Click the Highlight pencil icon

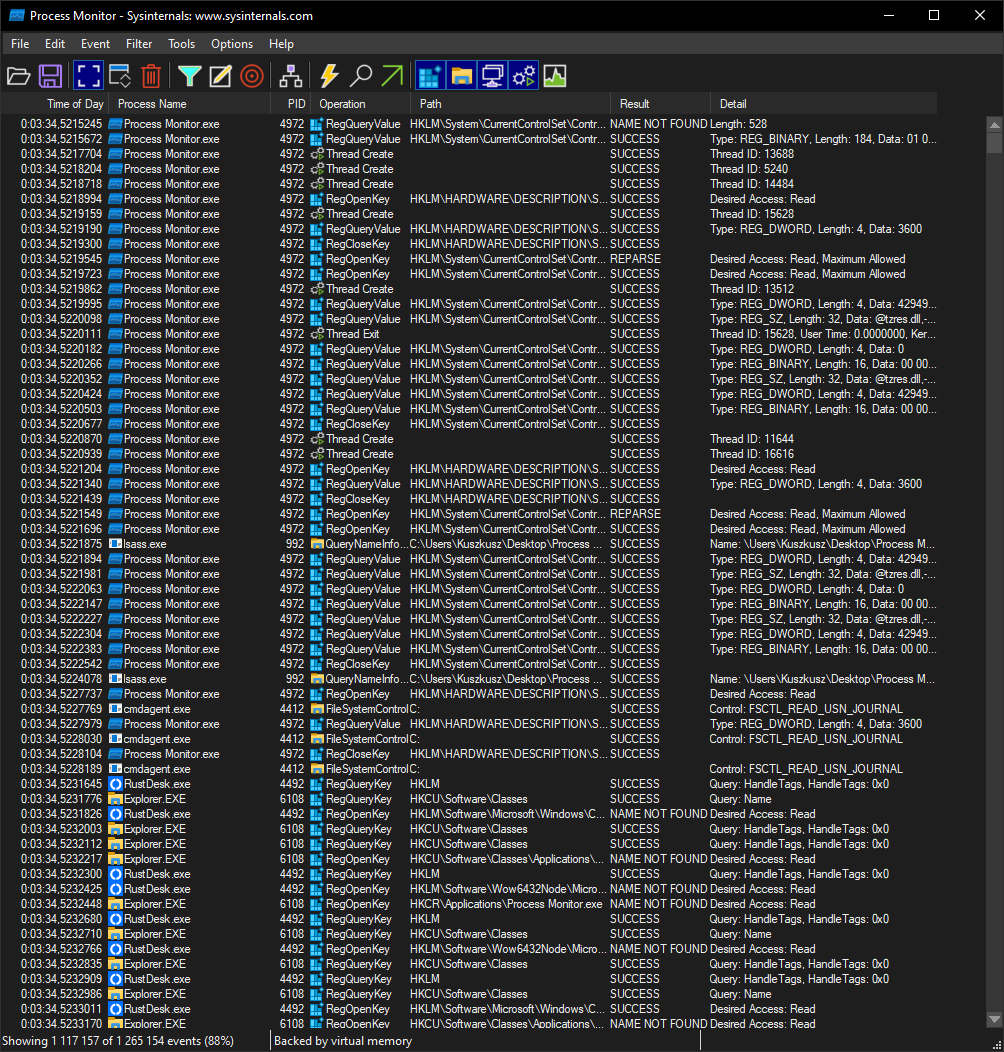220,76
